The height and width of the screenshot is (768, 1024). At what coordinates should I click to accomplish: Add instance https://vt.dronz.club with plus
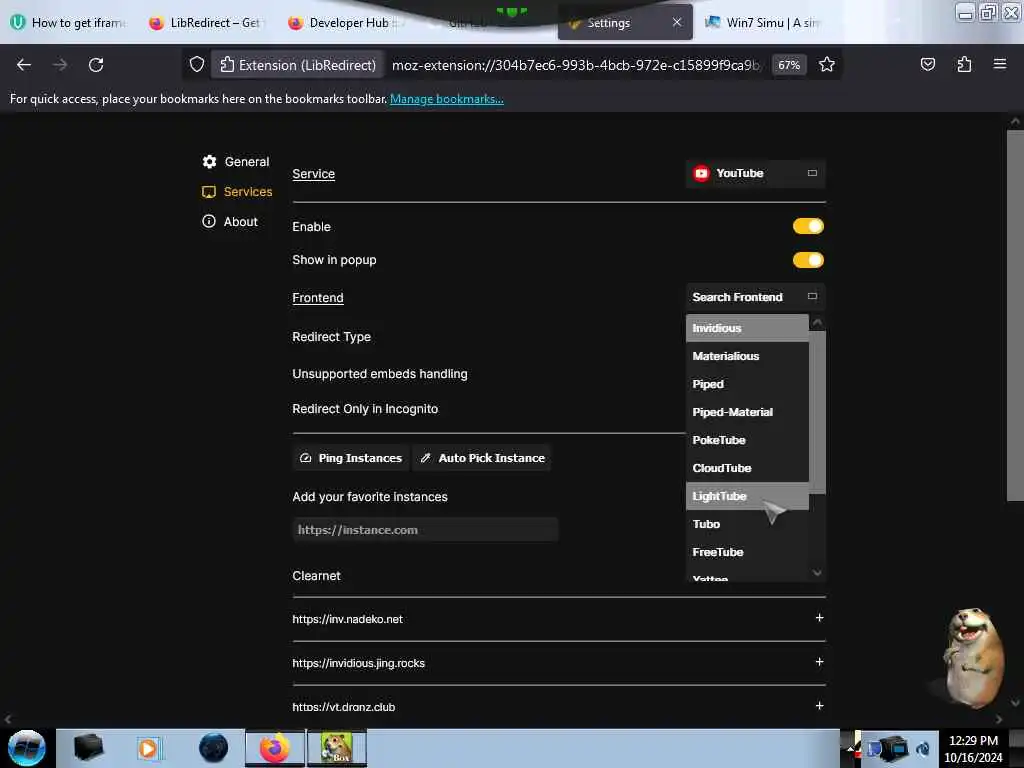pyautogui.click(x=819, y=705)
